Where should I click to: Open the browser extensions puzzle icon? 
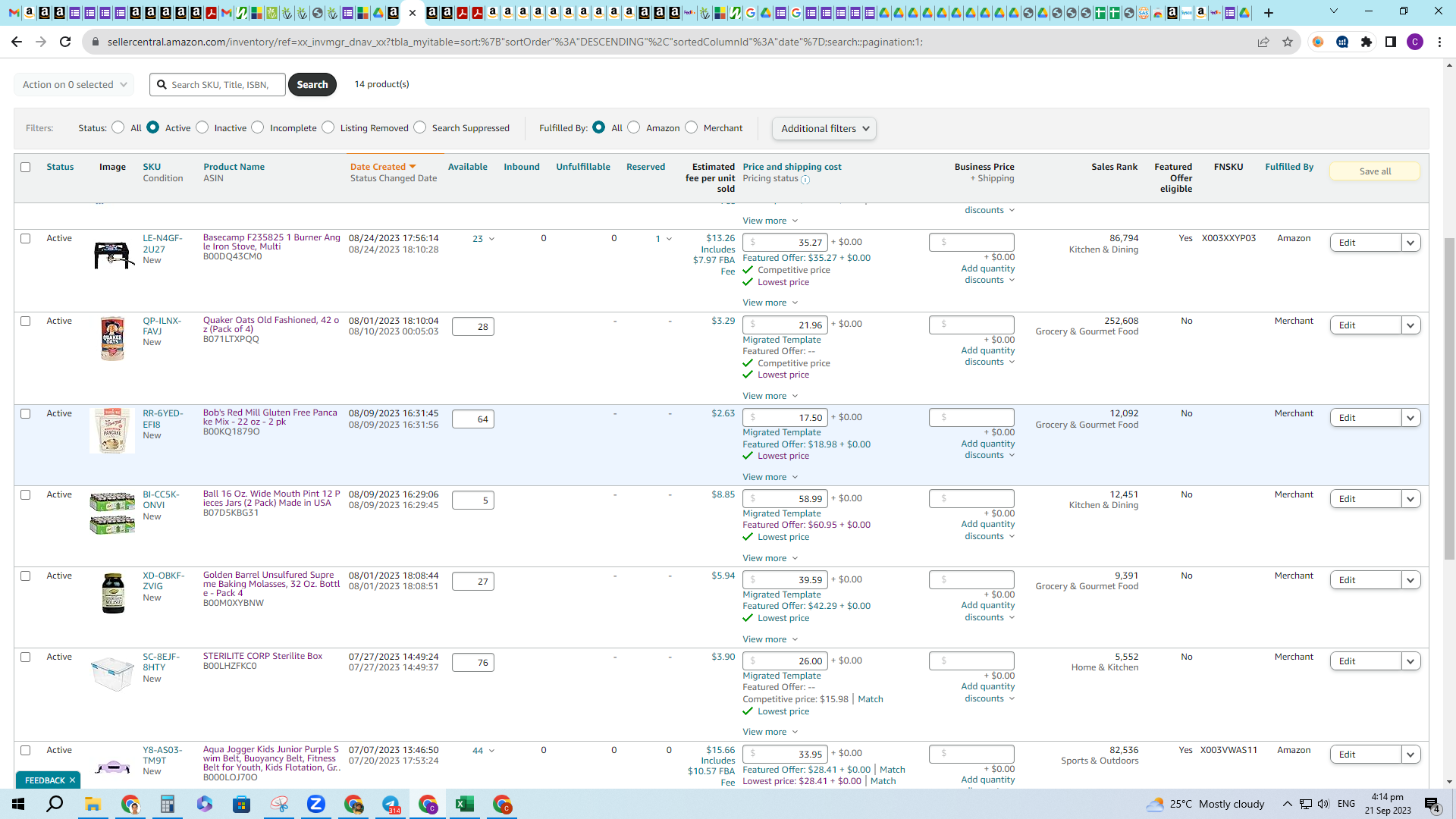coord(1367,42)
